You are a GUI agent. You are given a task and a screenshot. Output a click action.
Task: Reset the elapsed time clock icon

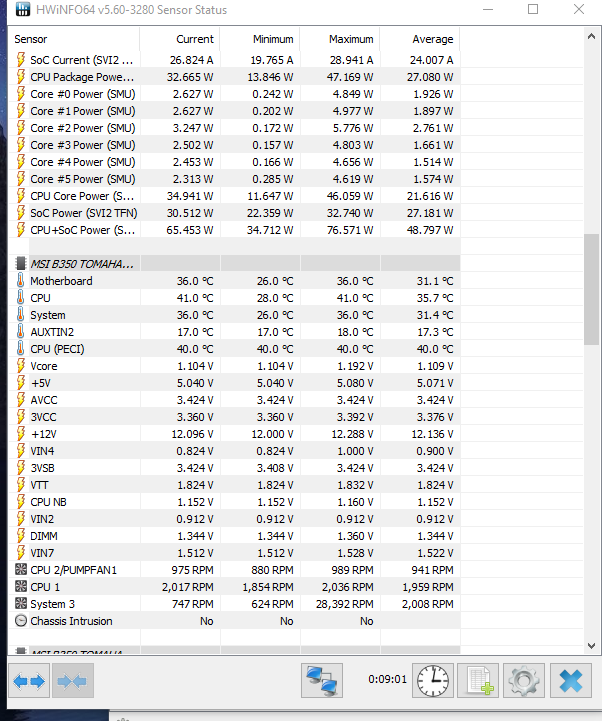point(433,681)
